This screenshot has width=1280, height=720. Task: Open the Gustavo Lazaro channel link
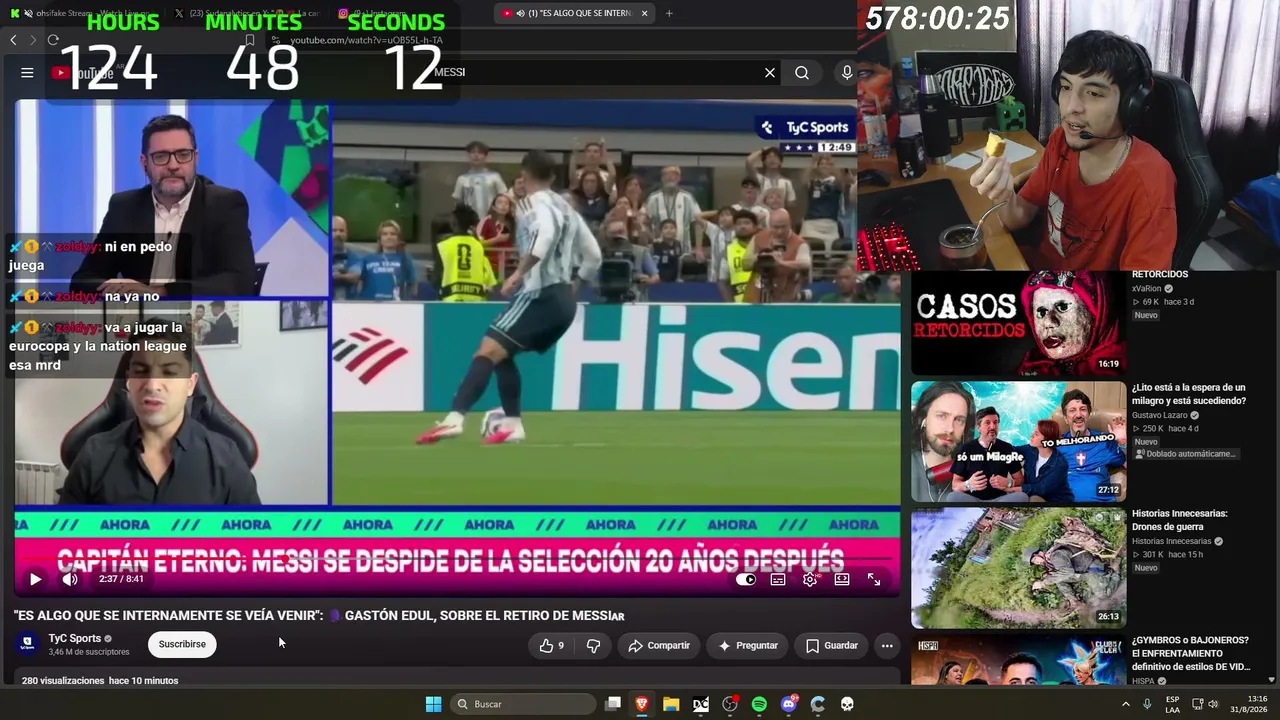[x=1160, y=415]
